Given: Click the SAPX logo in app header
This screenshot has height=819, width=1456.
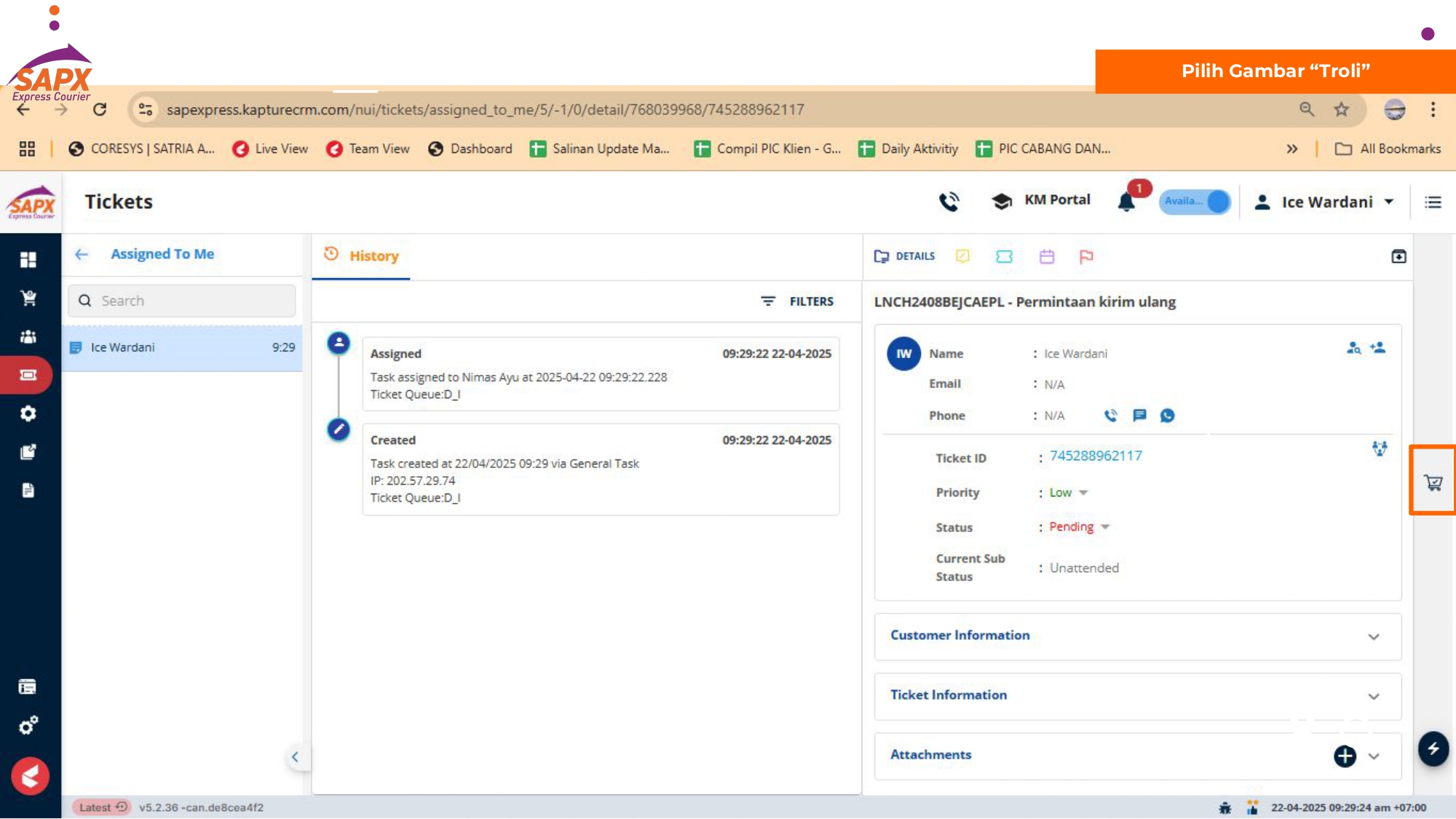Looking at the screenshot, I should click(31, 202).
